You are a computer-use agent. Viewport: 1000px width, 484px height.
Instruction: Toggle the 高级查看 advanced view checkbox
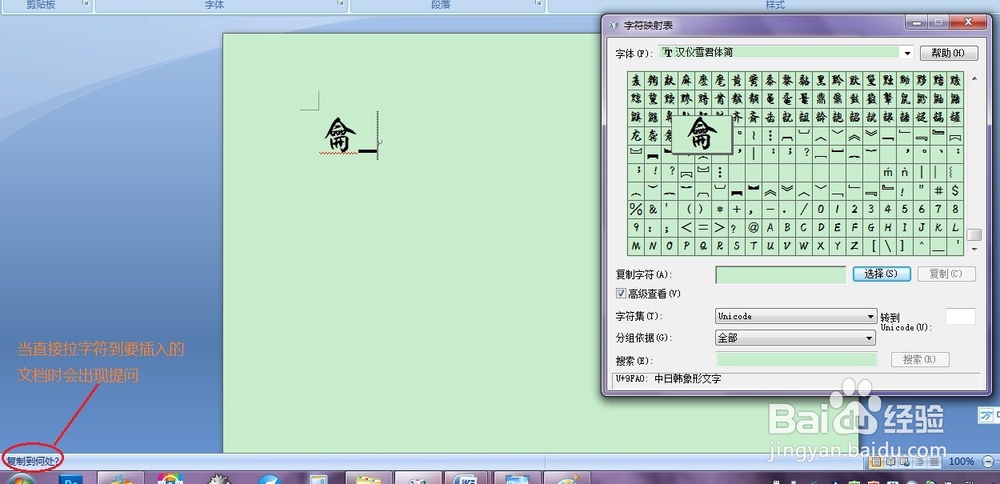pyautogui.click(x=621, y=293)
